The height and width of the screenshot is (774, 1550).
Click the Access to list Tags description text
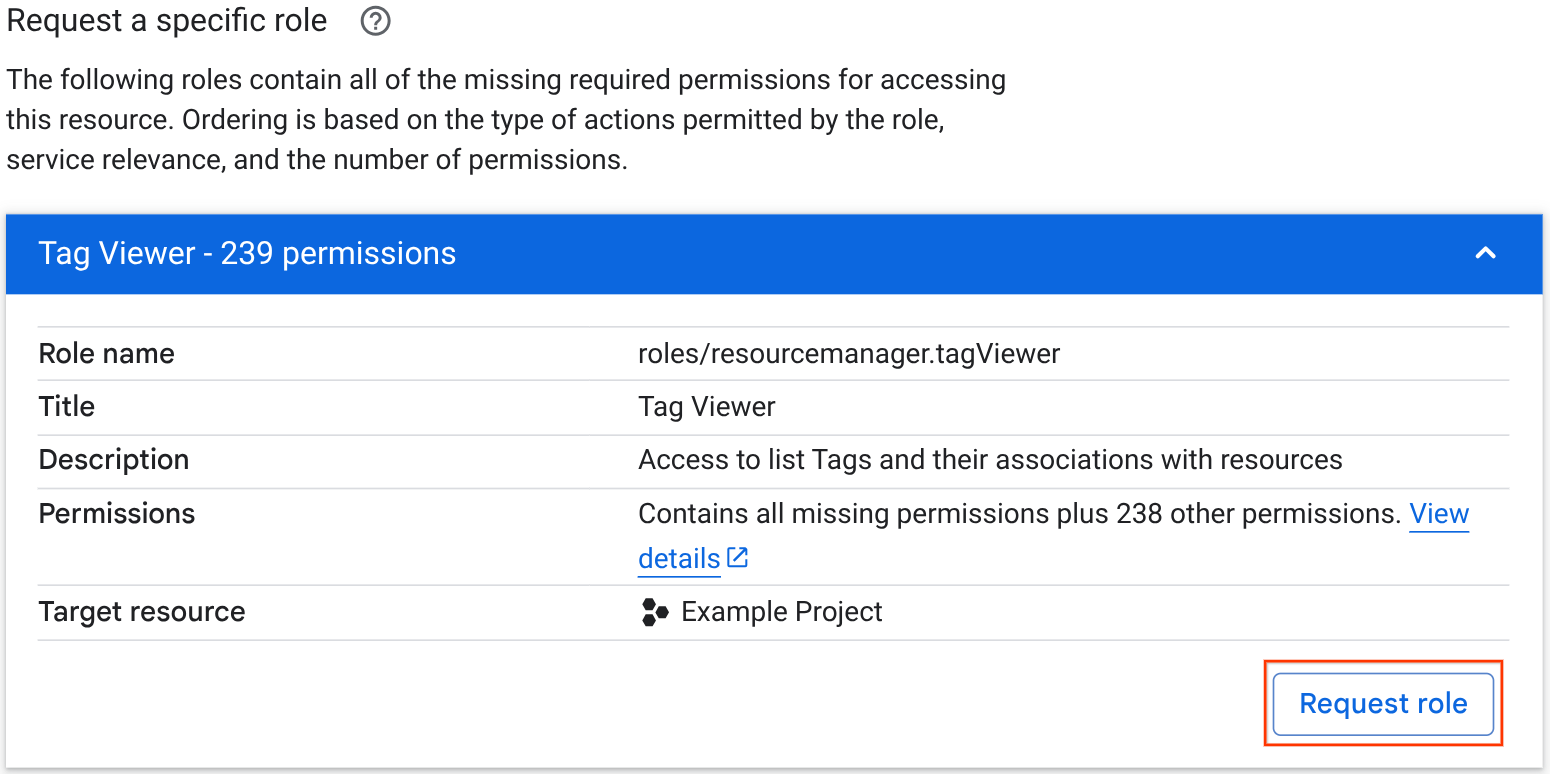pos(989,460)
